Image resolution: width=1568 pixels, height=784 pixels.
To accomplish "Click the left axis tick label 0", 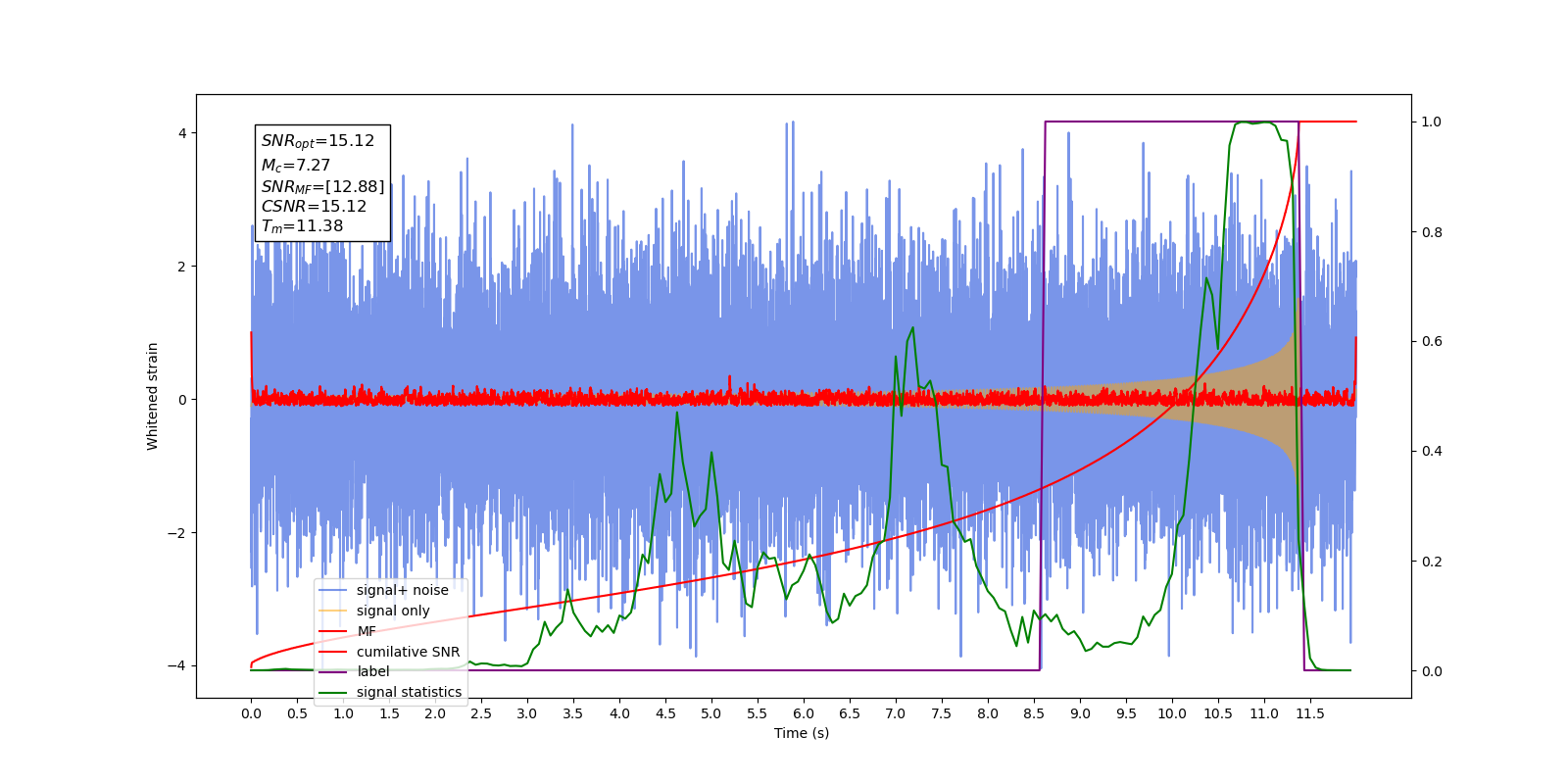I will pyautogui.click(x=182, y=400).
